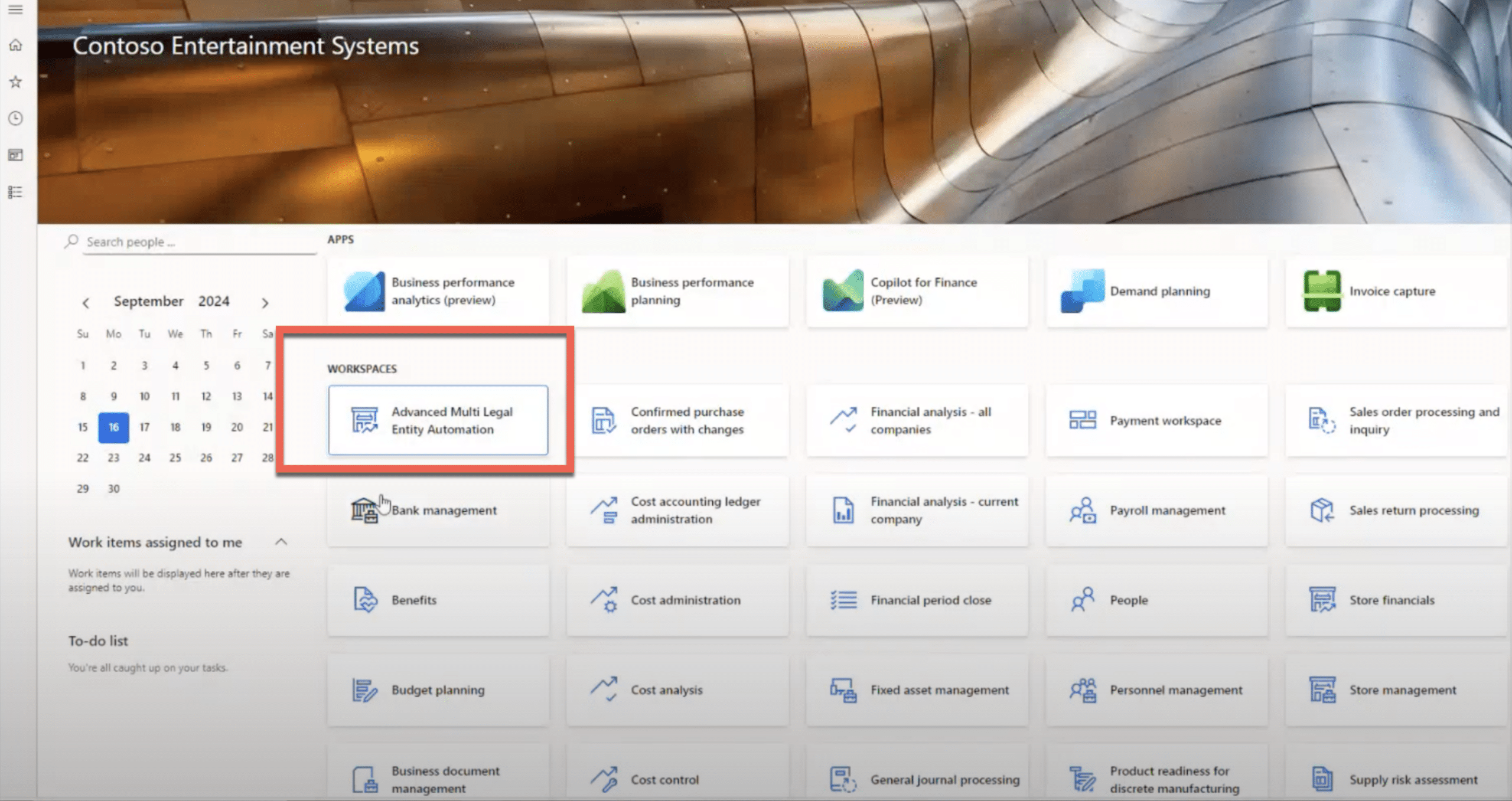Open Modules list icon in sidebar
Image resolution: width=1512 pixels, height=801 pixels.
pos(15,192)
